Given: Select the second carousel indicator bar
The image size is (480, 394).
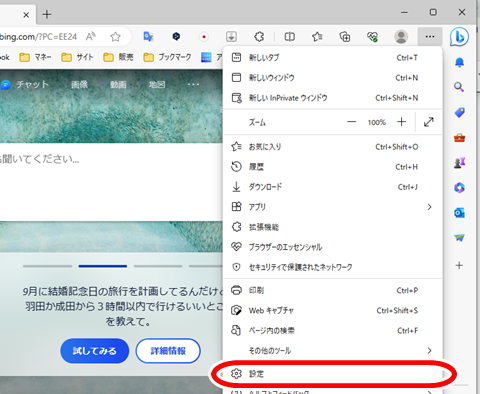Looking at the screenshot, I should pyautogui.click(x=103, y=266).
